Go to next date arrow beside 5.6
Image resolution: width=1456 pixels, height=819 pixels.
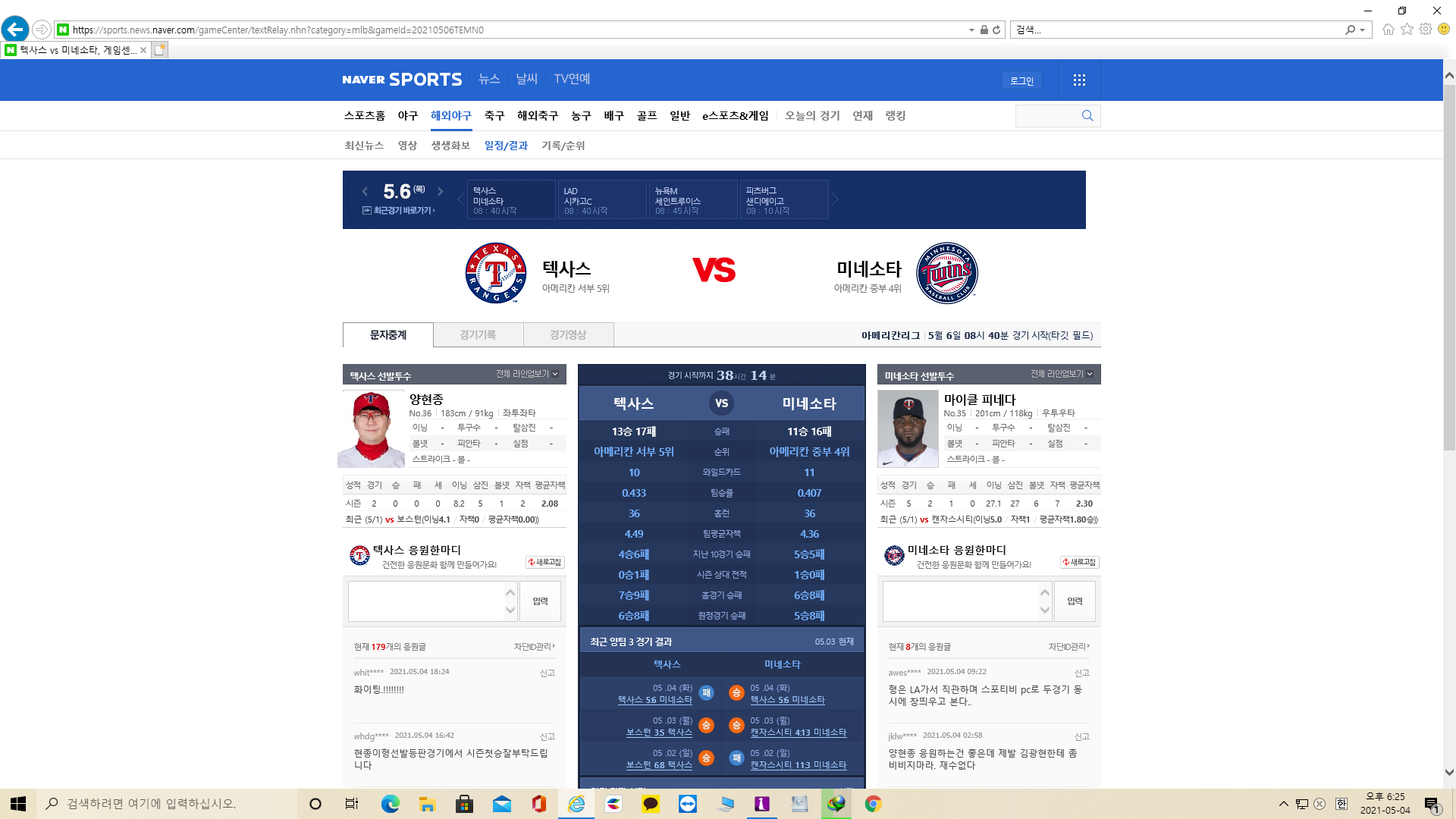pyautogui.click(x=440, y=192)
